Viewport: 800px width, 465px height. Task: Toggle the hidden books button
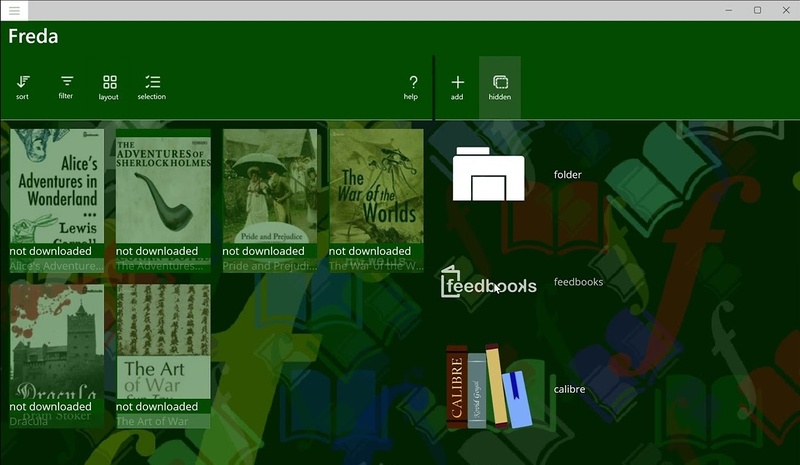pos(499,87)
